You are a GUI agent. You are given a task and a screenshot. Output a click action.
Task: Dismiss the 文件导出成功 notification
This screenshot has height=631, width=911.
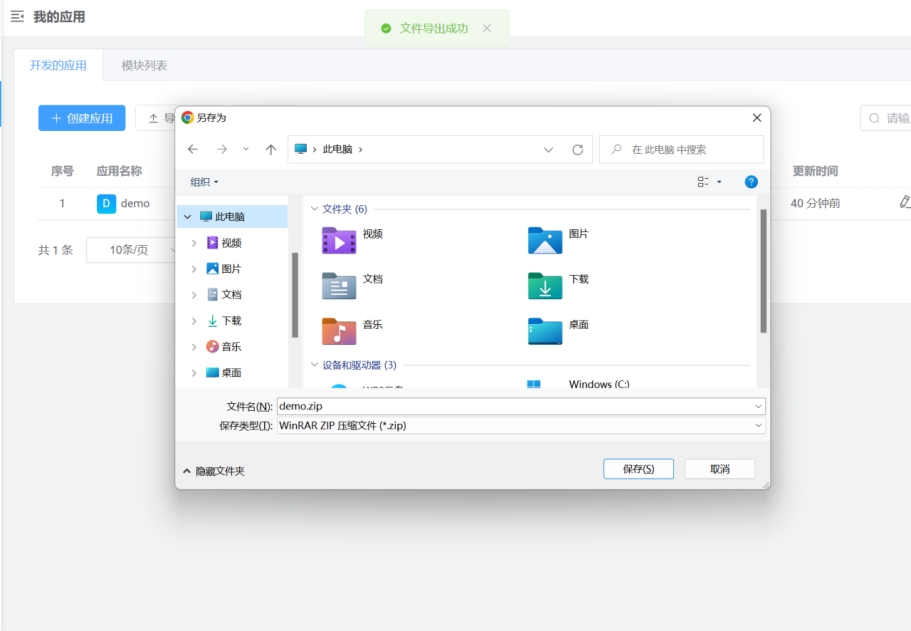tap(487, 28)
